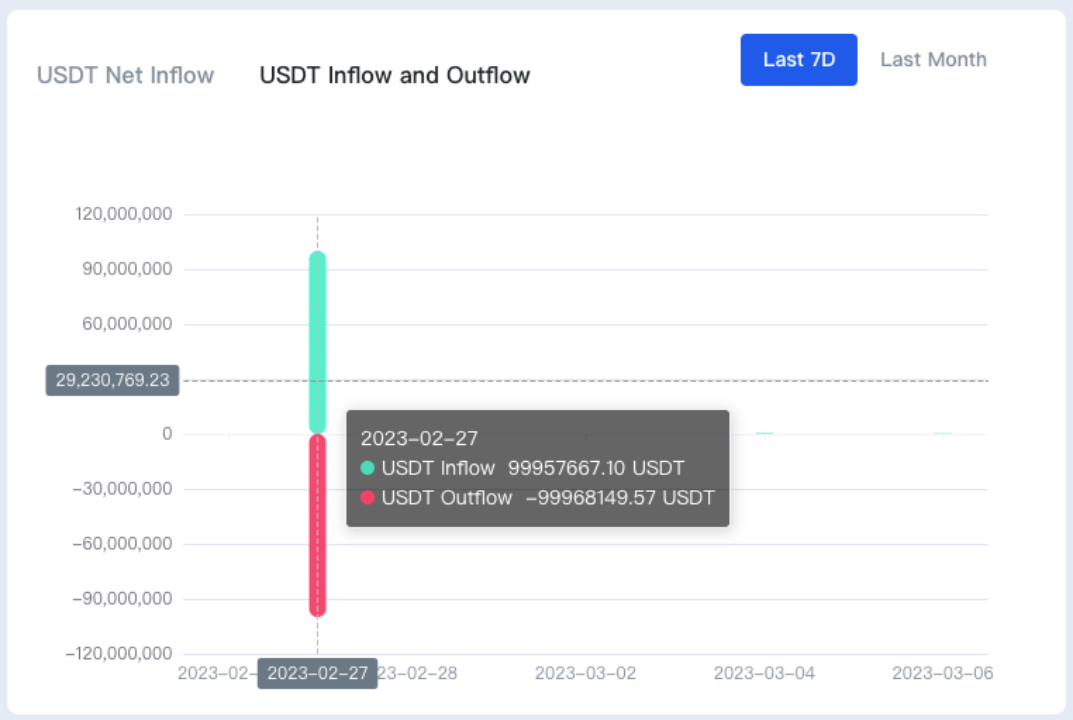Viewport: 1073px width, 720px height.
Task: Click the Last 7D button
Action: pos(799,60)
